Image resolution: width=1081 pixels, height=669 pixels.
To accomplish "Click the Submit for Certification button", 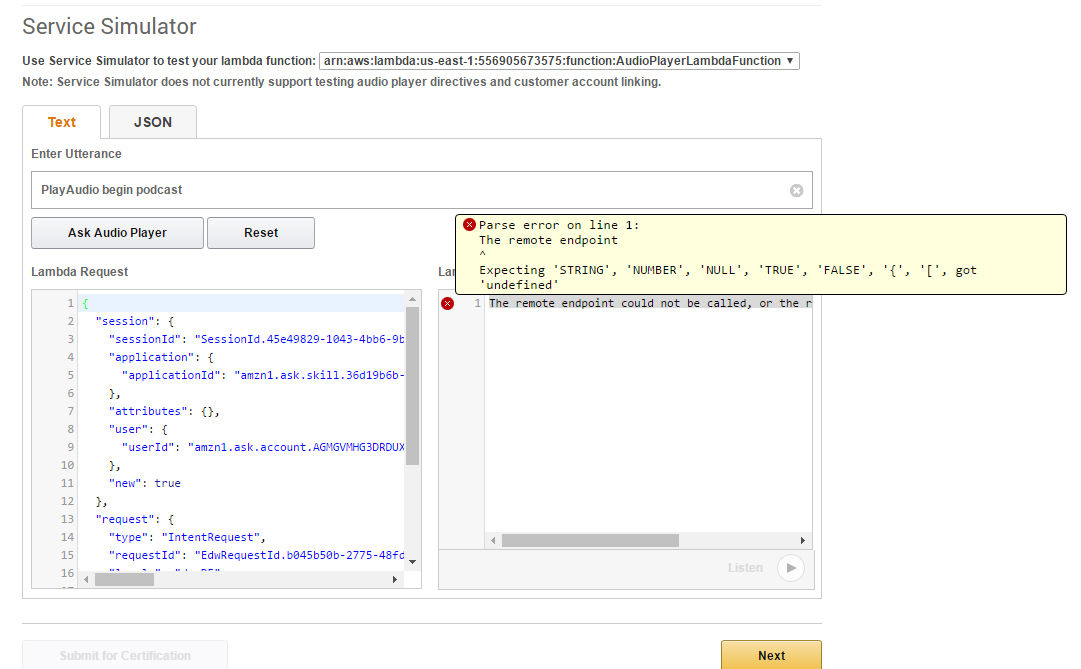I will 125,655.
